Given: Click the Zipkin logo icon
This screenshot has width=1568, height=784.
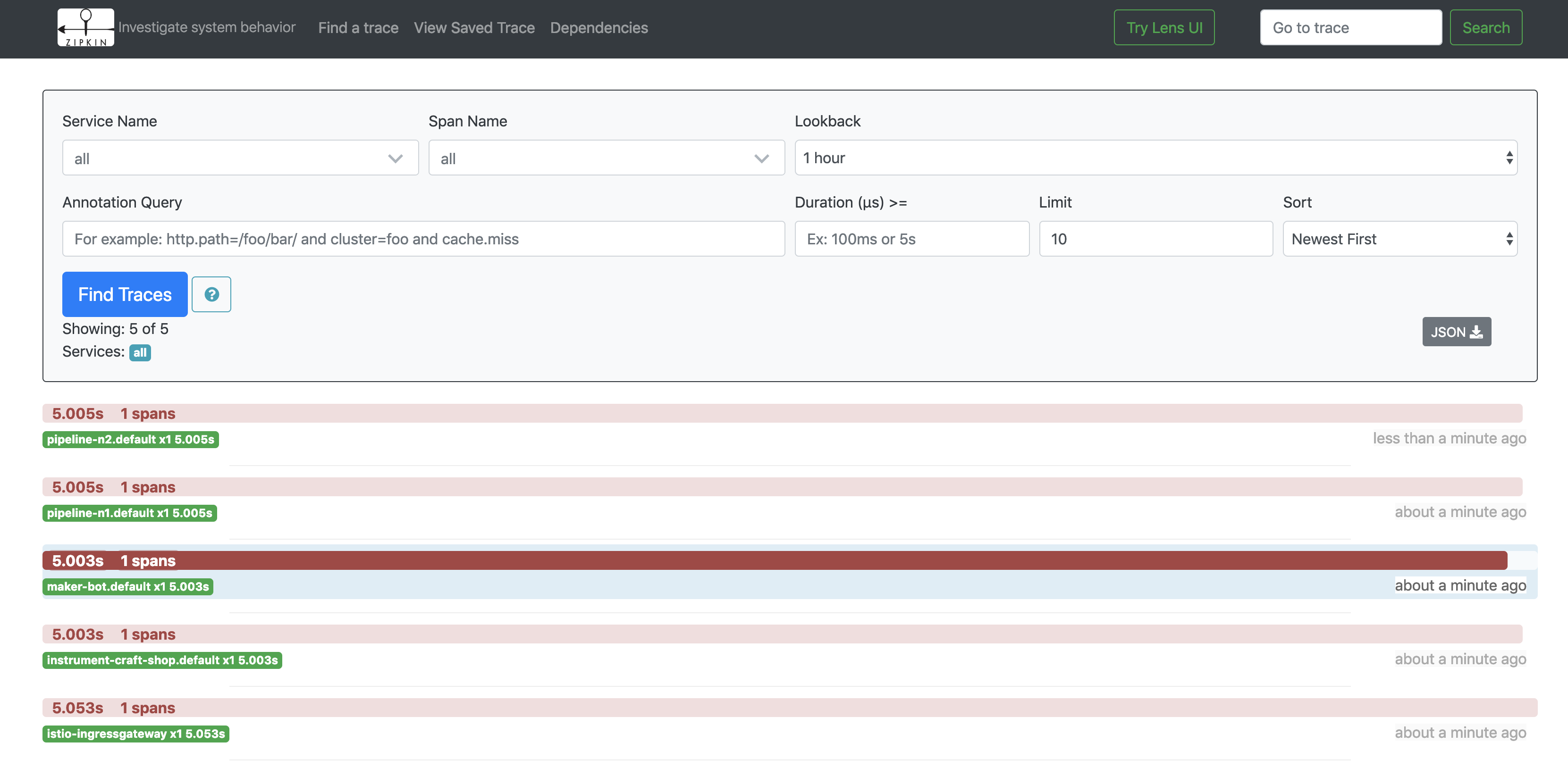Looking at the screenshot, I should [85, 27].
